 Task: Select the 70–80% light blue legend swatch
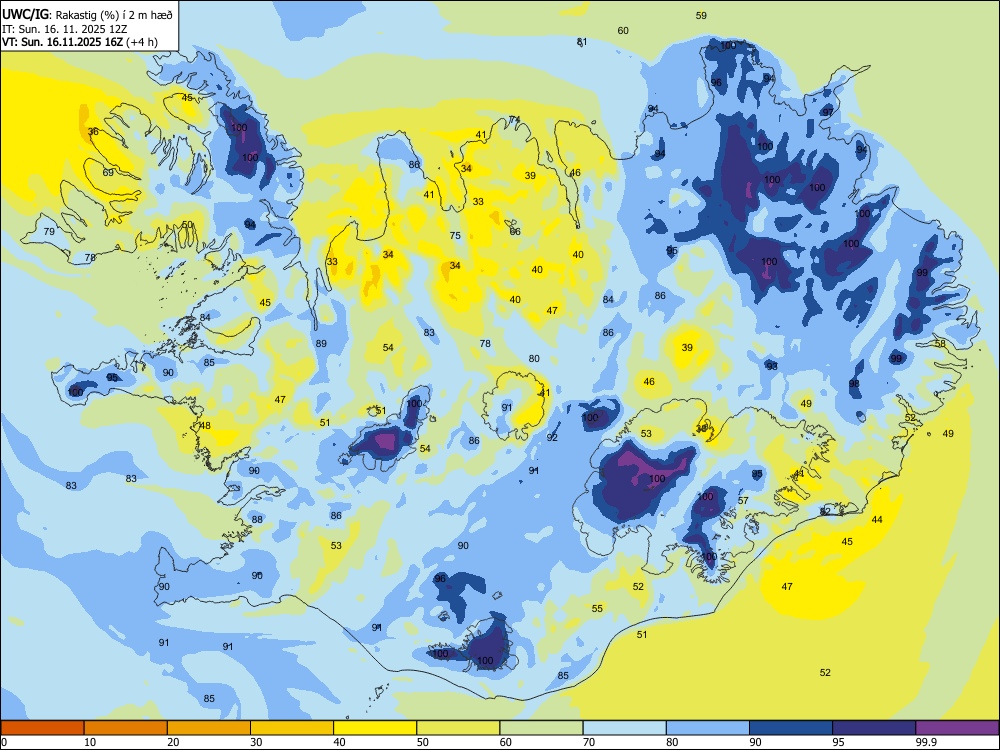click(624, 728)
